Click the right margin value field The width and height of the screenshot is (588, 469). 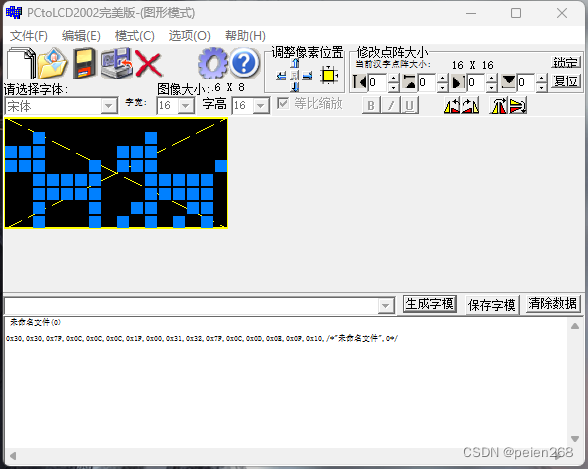point(476,82)
